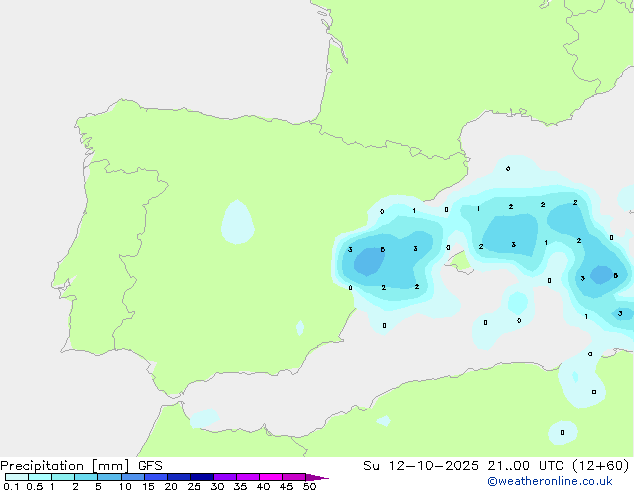This screenshot has height=490, width=634.
Task: Click the '0.5' legend scale label
Action: (35, 486)
